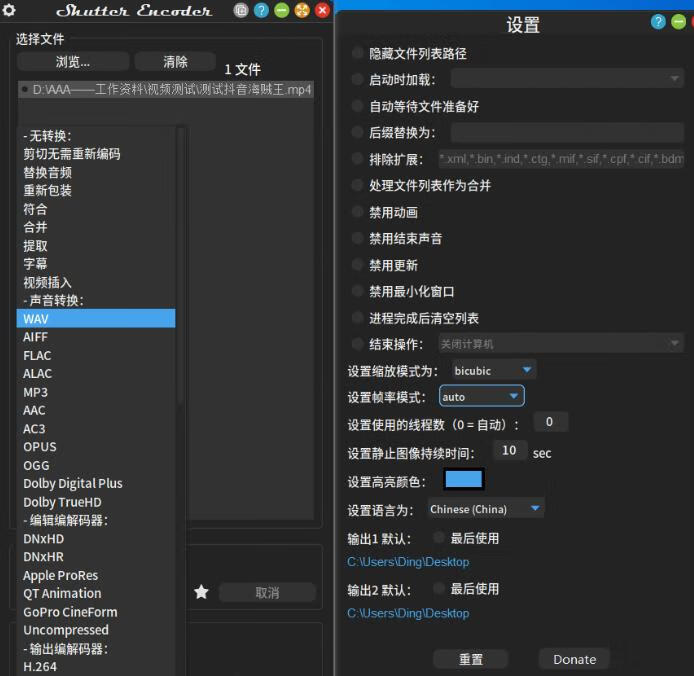The height and width of the screenshot is (676, 694).
Task: Choose DNxHR codec entry
Action: 96,557
